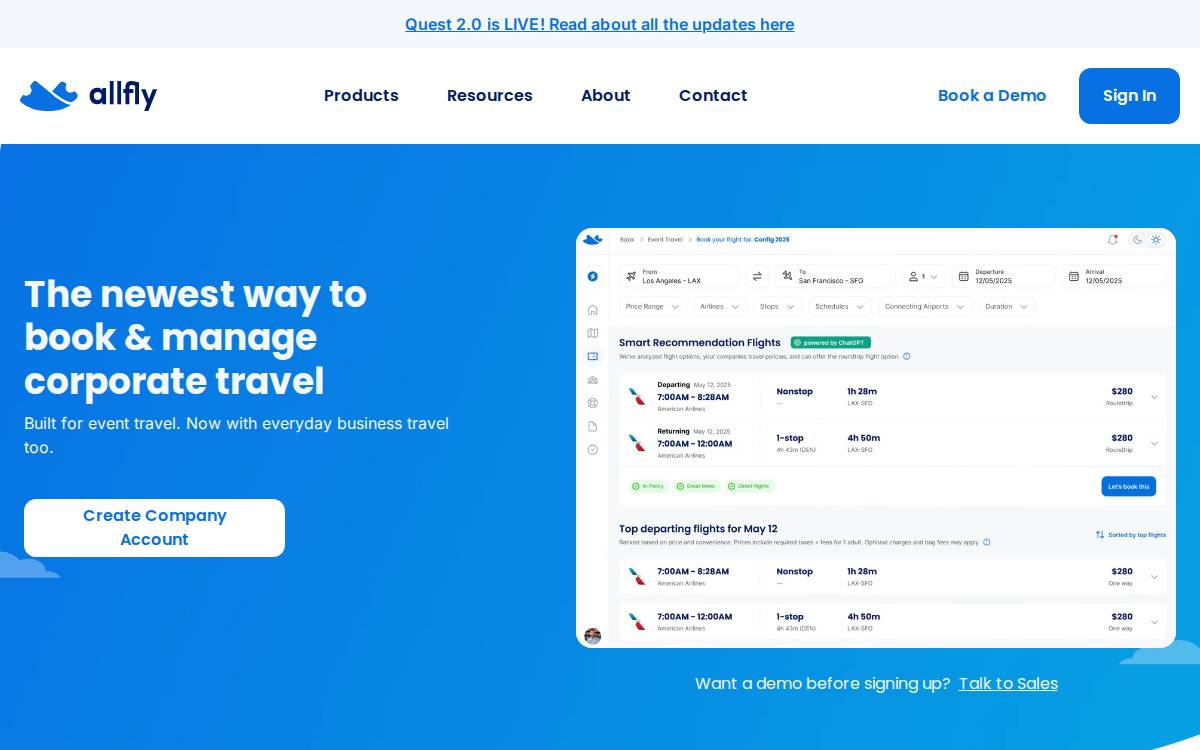Click the Sign In button
1200x750 pixels.
(1129, 96)
